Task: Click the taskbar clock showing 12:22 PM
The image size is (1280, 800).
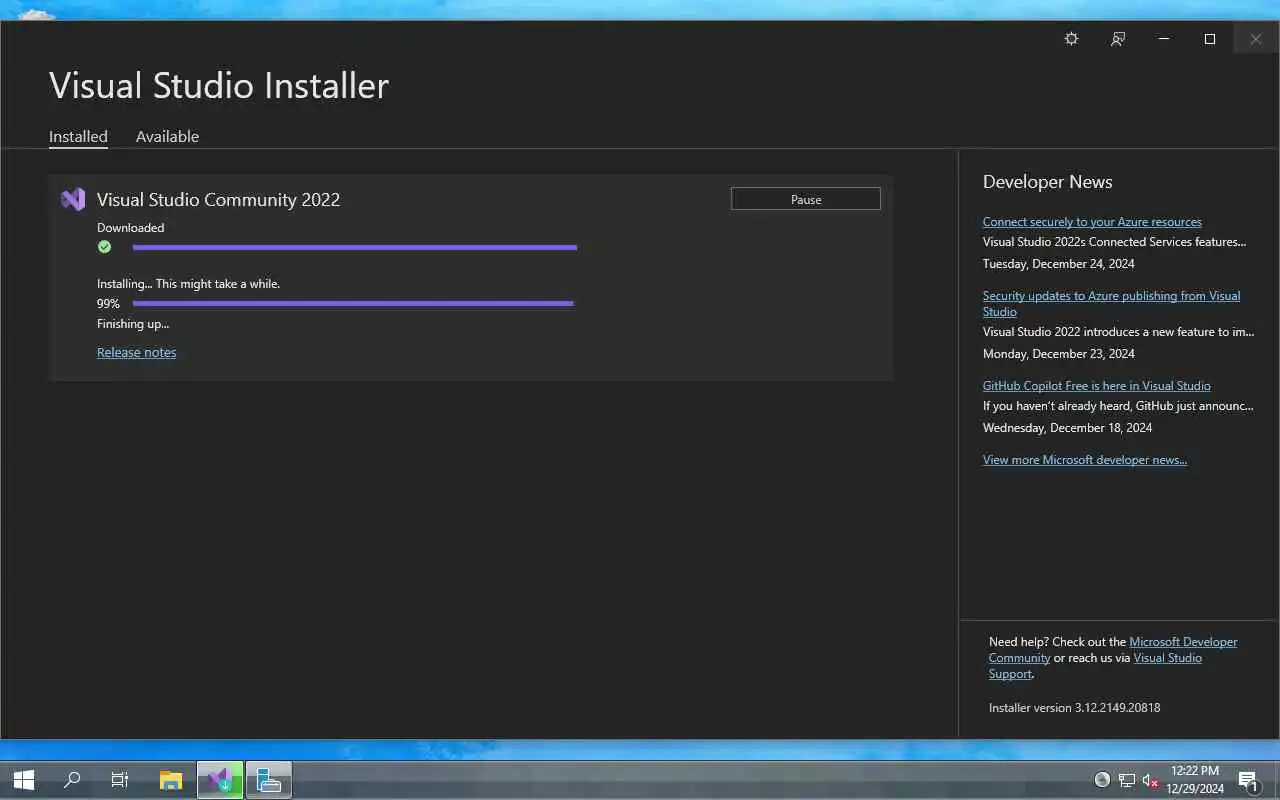Action: [x=1195, y=780]
